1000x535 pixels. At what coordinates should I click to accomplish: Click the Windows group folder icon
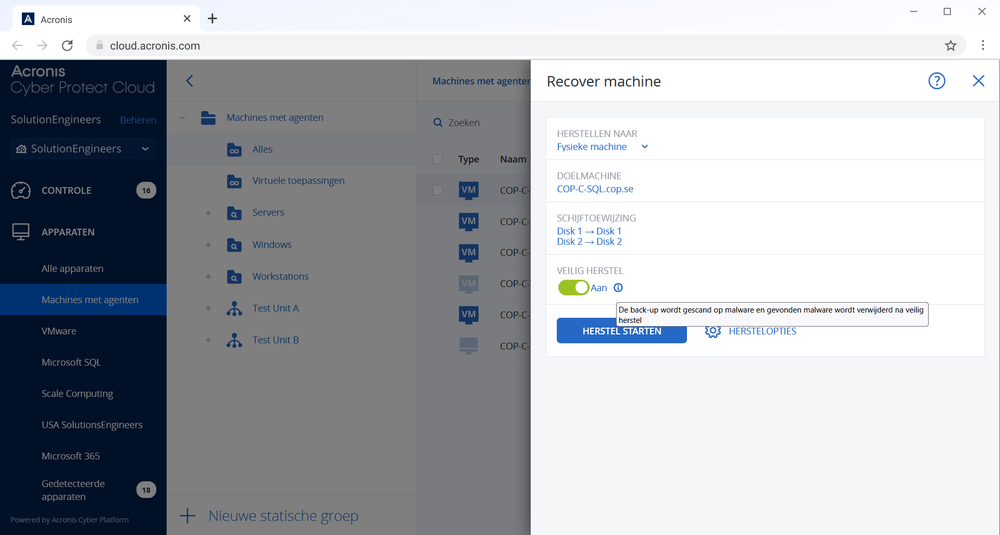234,245
